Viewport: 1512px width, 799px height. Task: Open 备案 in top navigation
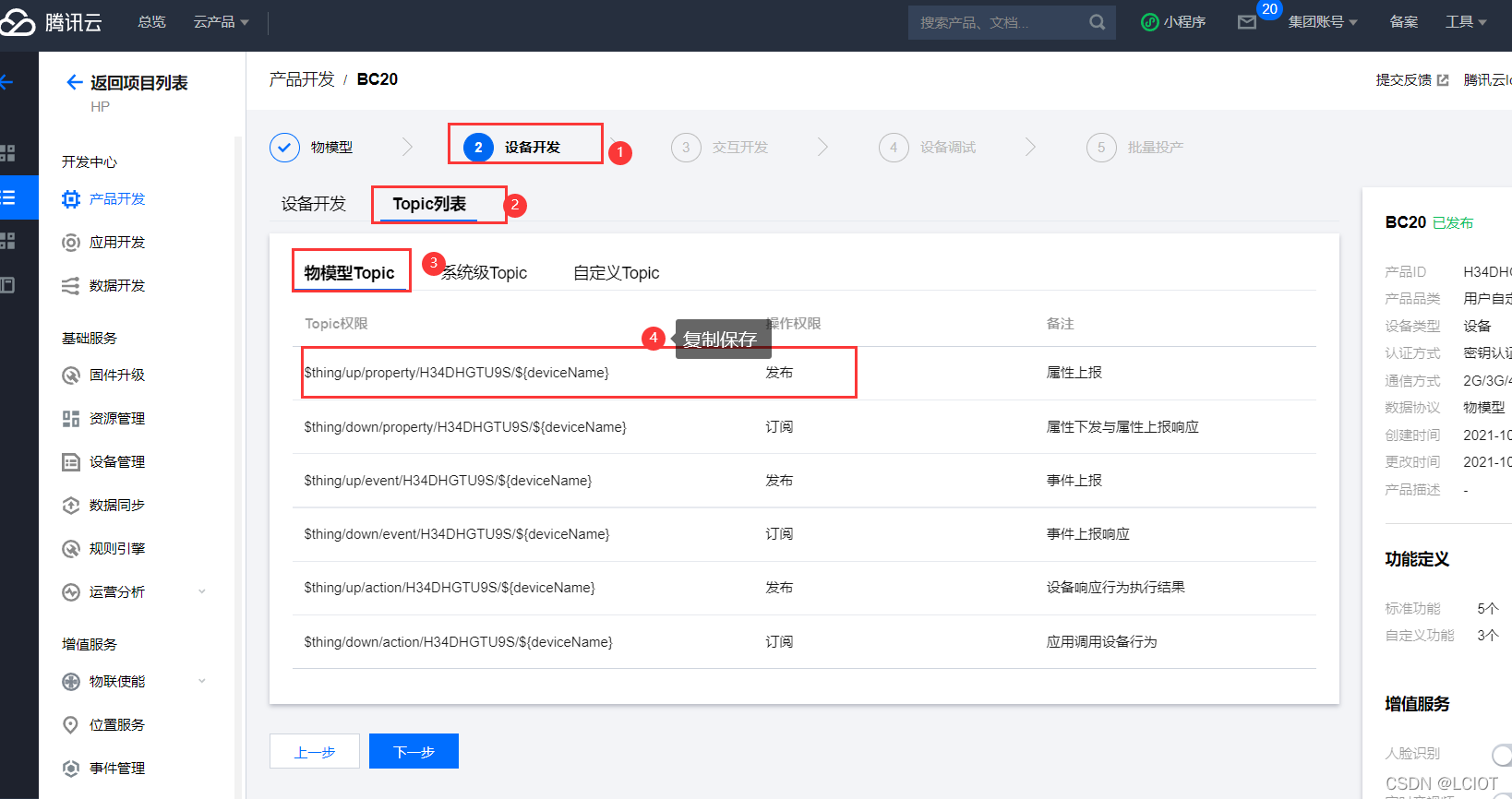tap(1404, 22)
